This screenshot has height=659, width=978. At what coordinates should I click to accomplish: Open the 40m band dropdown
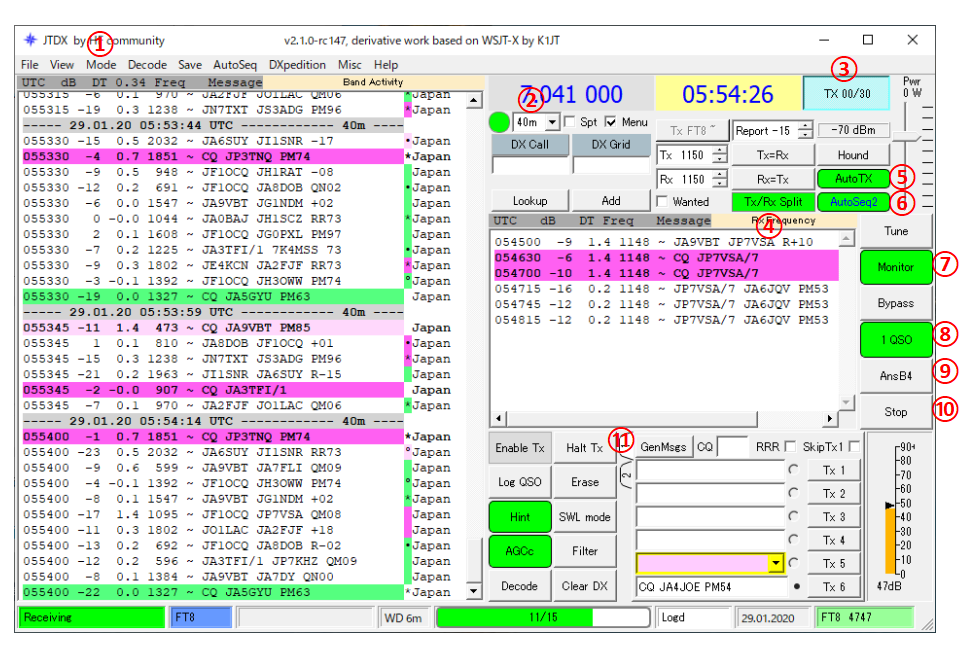552,122
